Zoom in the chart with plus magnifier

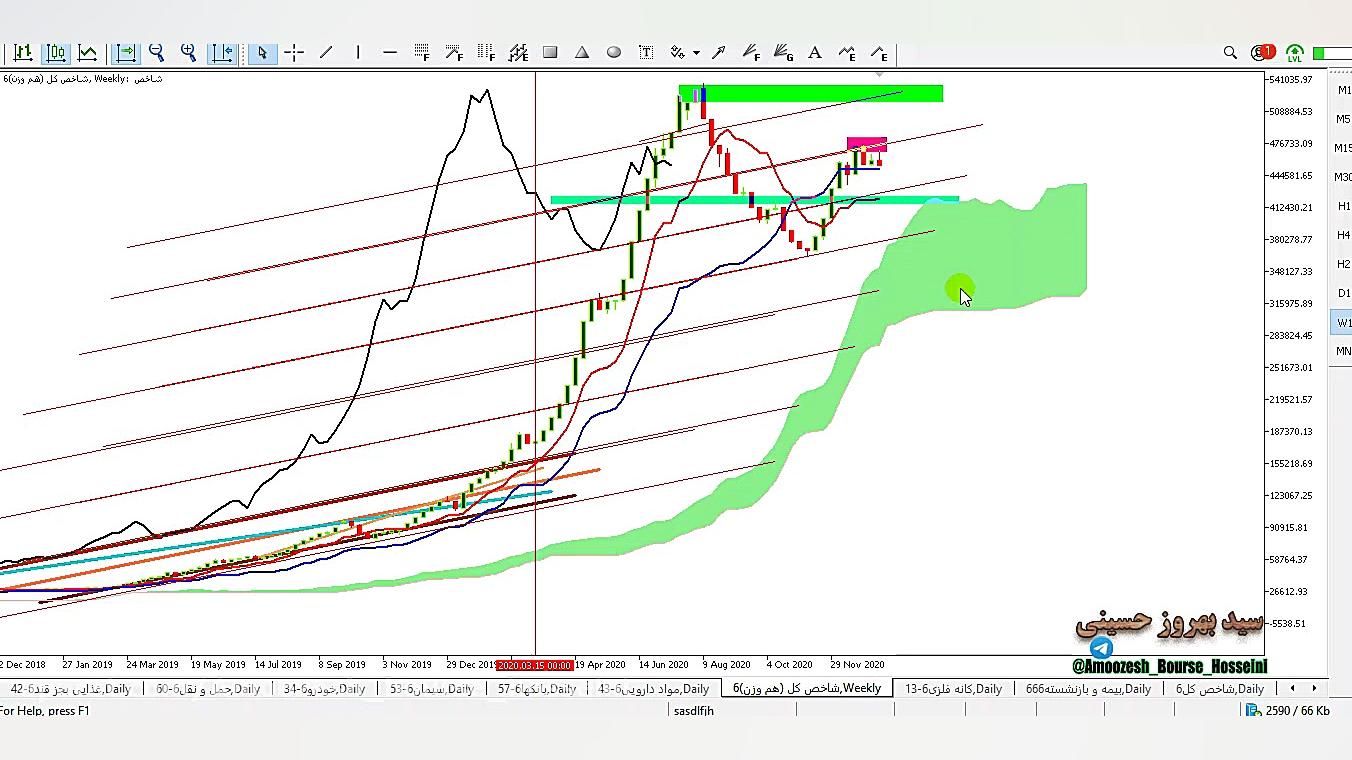(x=188, y=53)
